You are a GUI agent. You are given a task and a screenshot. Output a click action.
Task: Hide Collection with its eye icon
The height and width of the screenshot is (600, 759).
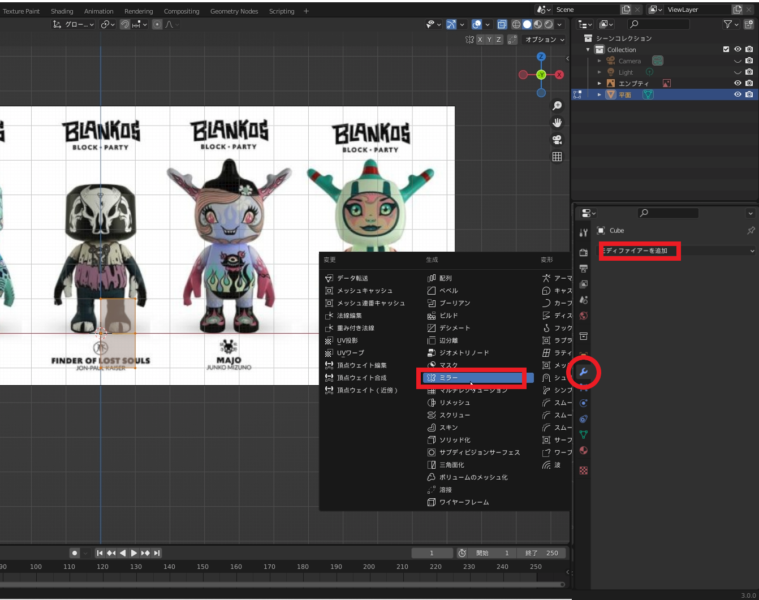(x=738, y=49)
